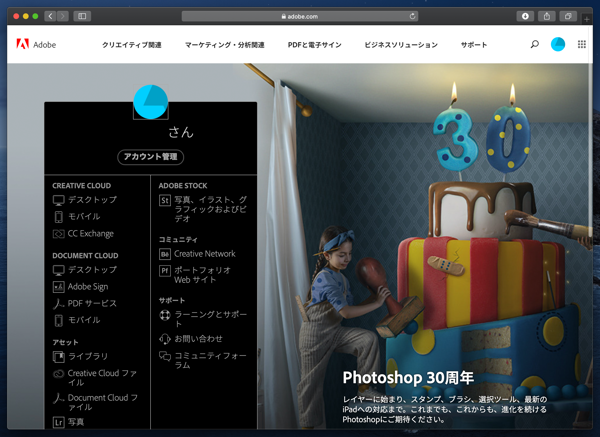This screenshot has width=600, height=437.
Task: Click the Behance Bē icon
Action: (165, 254)
